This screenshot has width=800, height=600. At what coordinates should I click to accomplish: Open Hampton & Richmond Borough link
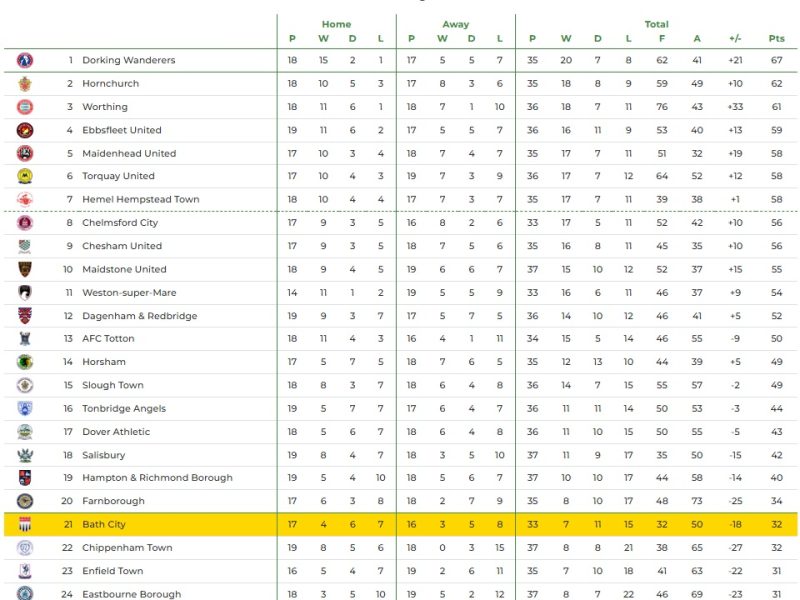157,478
